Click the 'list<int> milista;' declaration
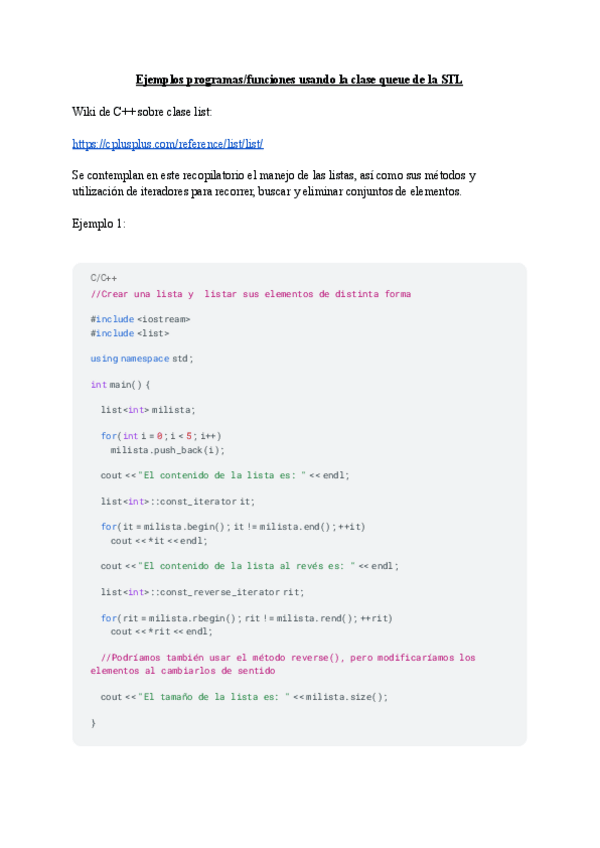Screen dimensions: 600x848 (149, 410)
